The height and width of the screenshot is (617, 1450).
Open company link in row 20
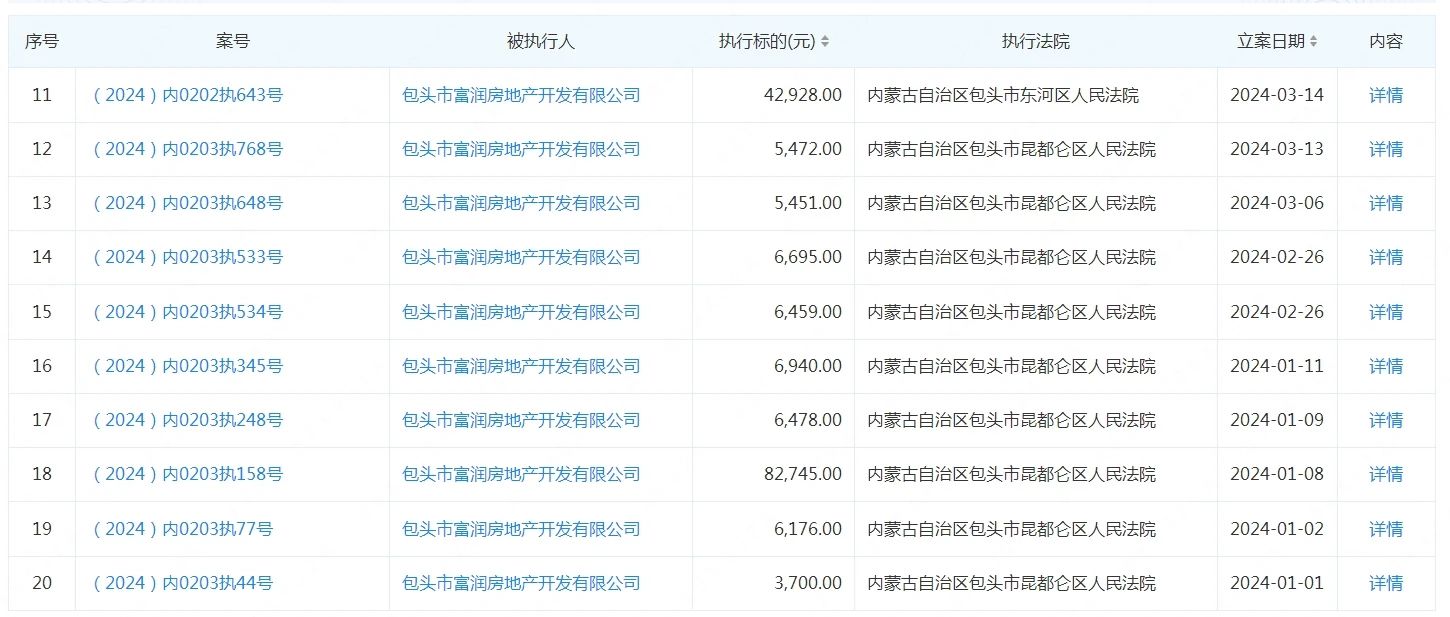[x=521, y=583]
